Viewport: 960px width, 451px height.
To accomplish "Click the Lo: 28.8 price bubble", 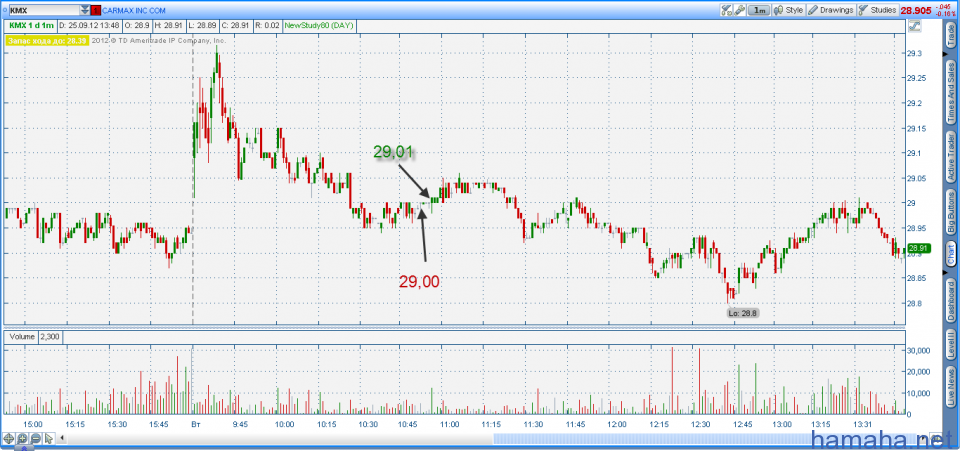I will pyautogui.click(x=742, y=313).
